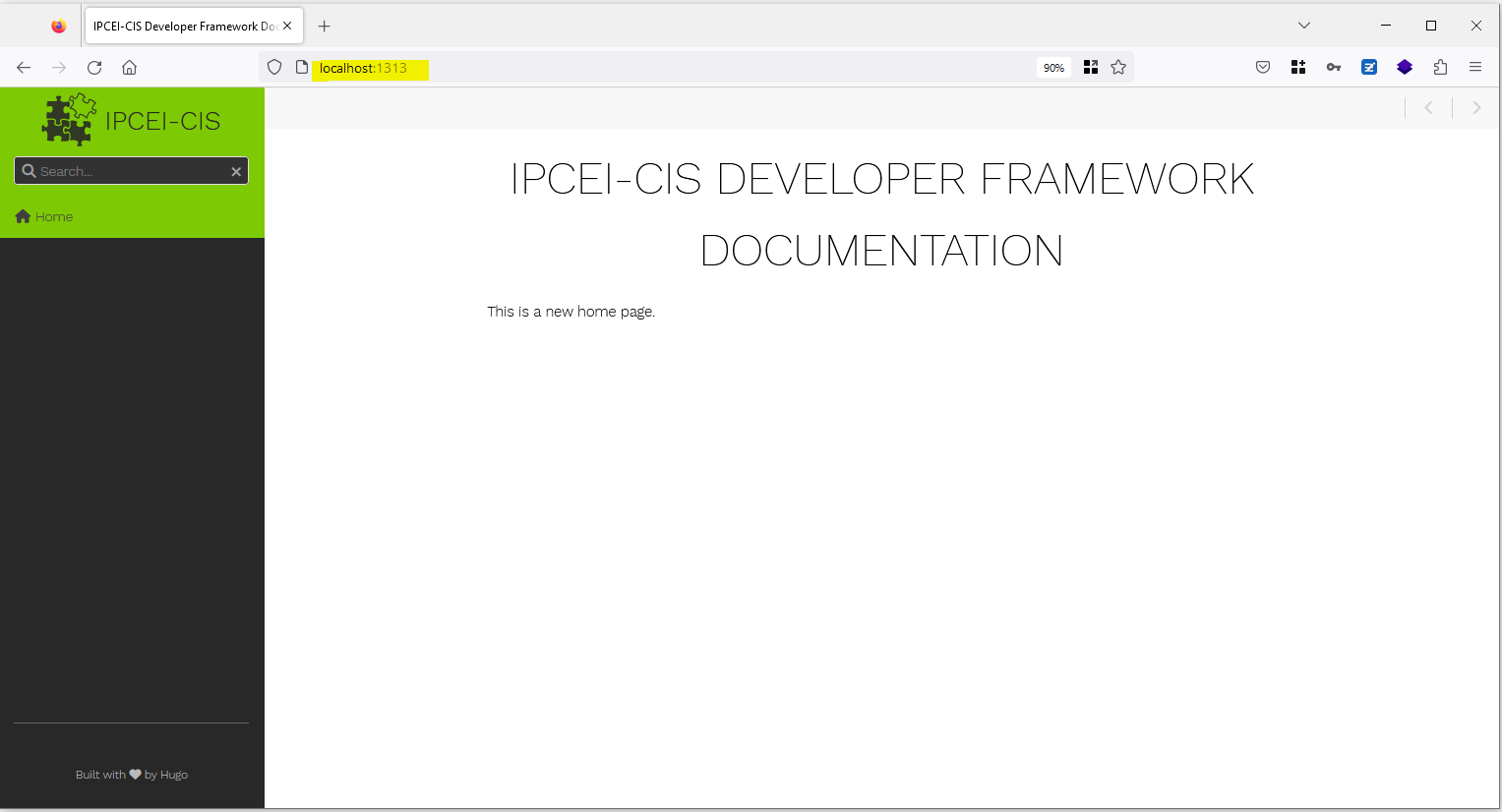Viewport: 1502px width, 812px height.
Task: Open Firefox application menu
Action: coord(1475,68)
